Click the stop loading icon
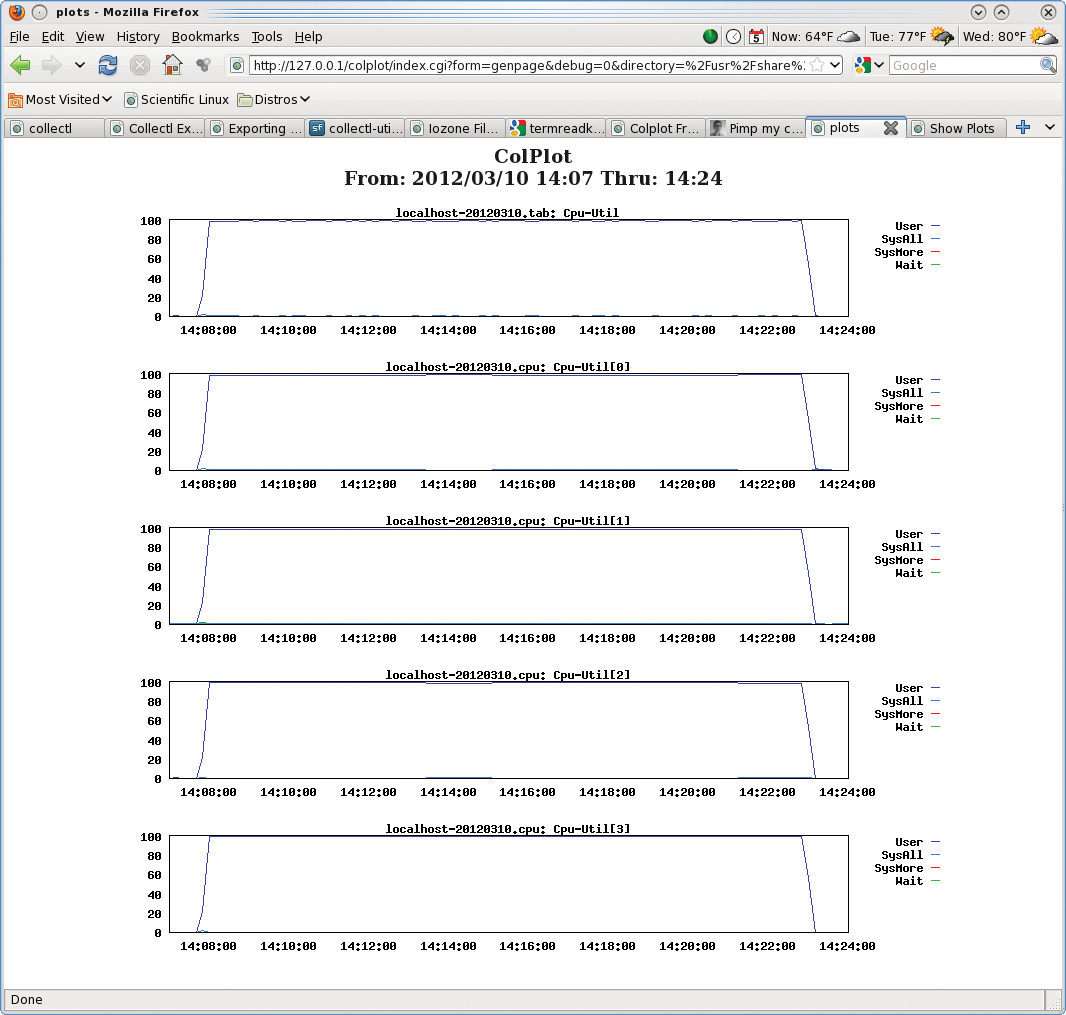Image resolution: width=1066 pixels, height=1015 pixels. coord(137,64)
